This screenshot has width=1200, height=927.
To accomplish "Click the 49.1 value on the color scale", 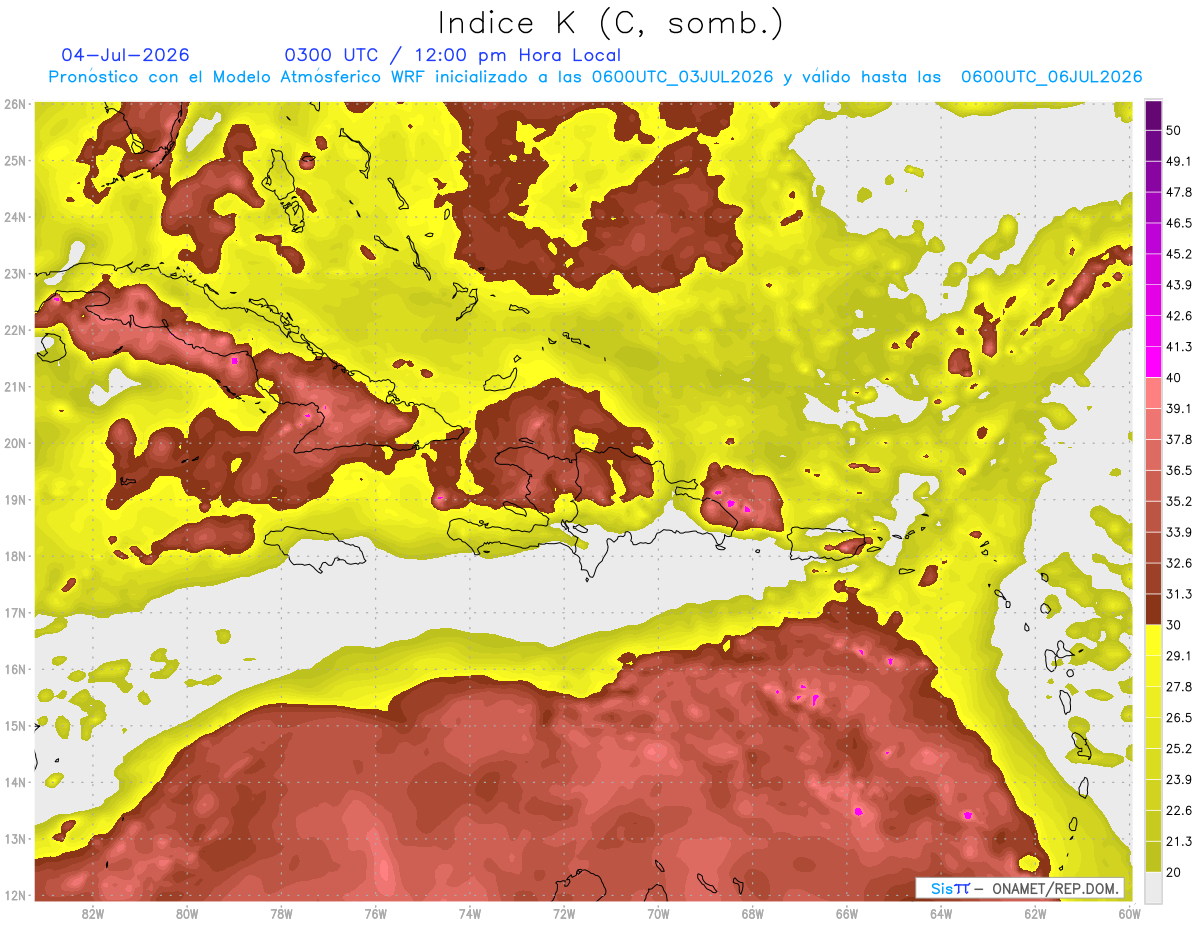I will pyautogui.click(x=1179, y=162).
